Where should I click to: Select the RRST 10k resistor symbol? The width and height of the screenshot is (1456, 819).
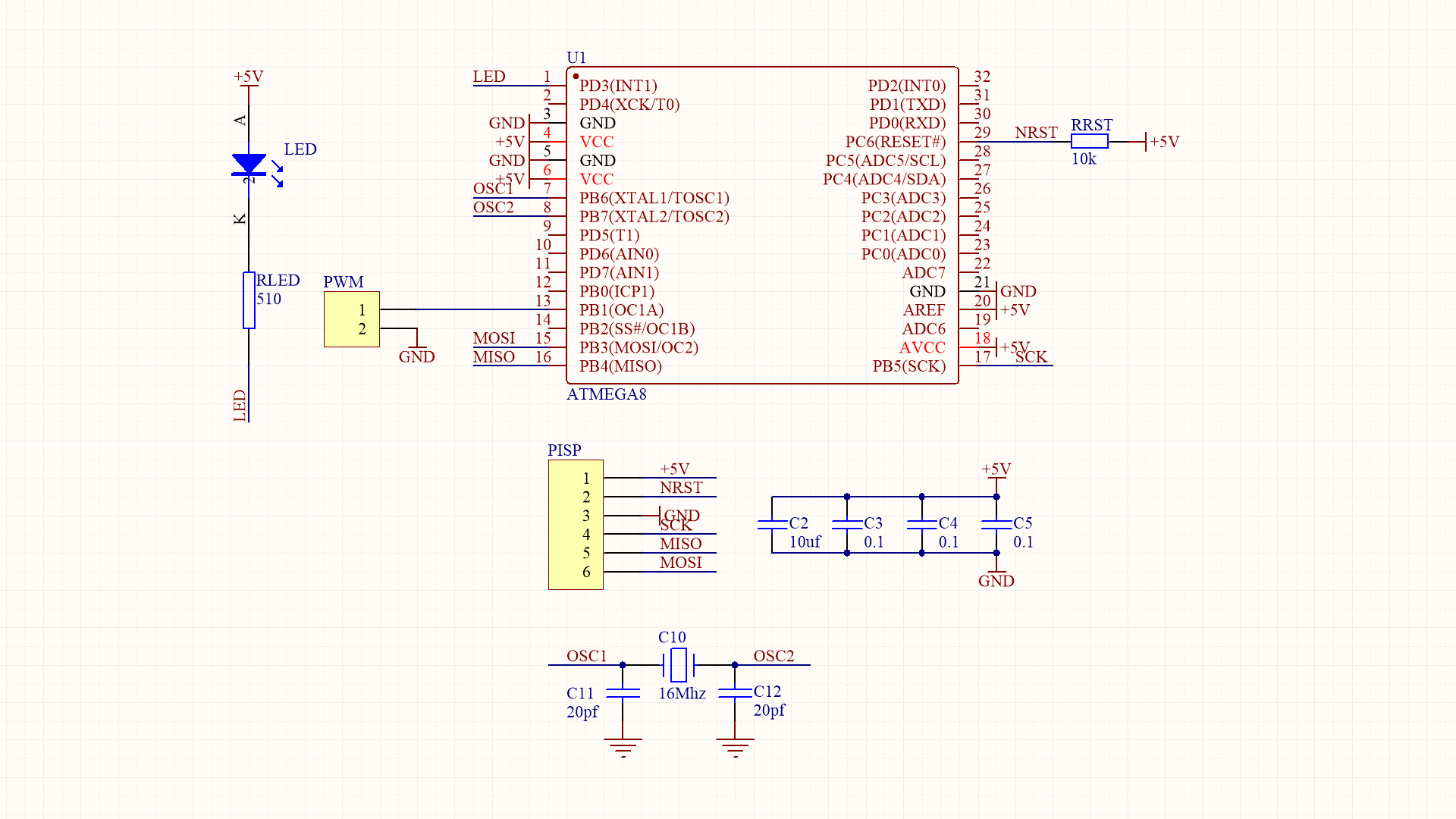tap(1089, 140)
